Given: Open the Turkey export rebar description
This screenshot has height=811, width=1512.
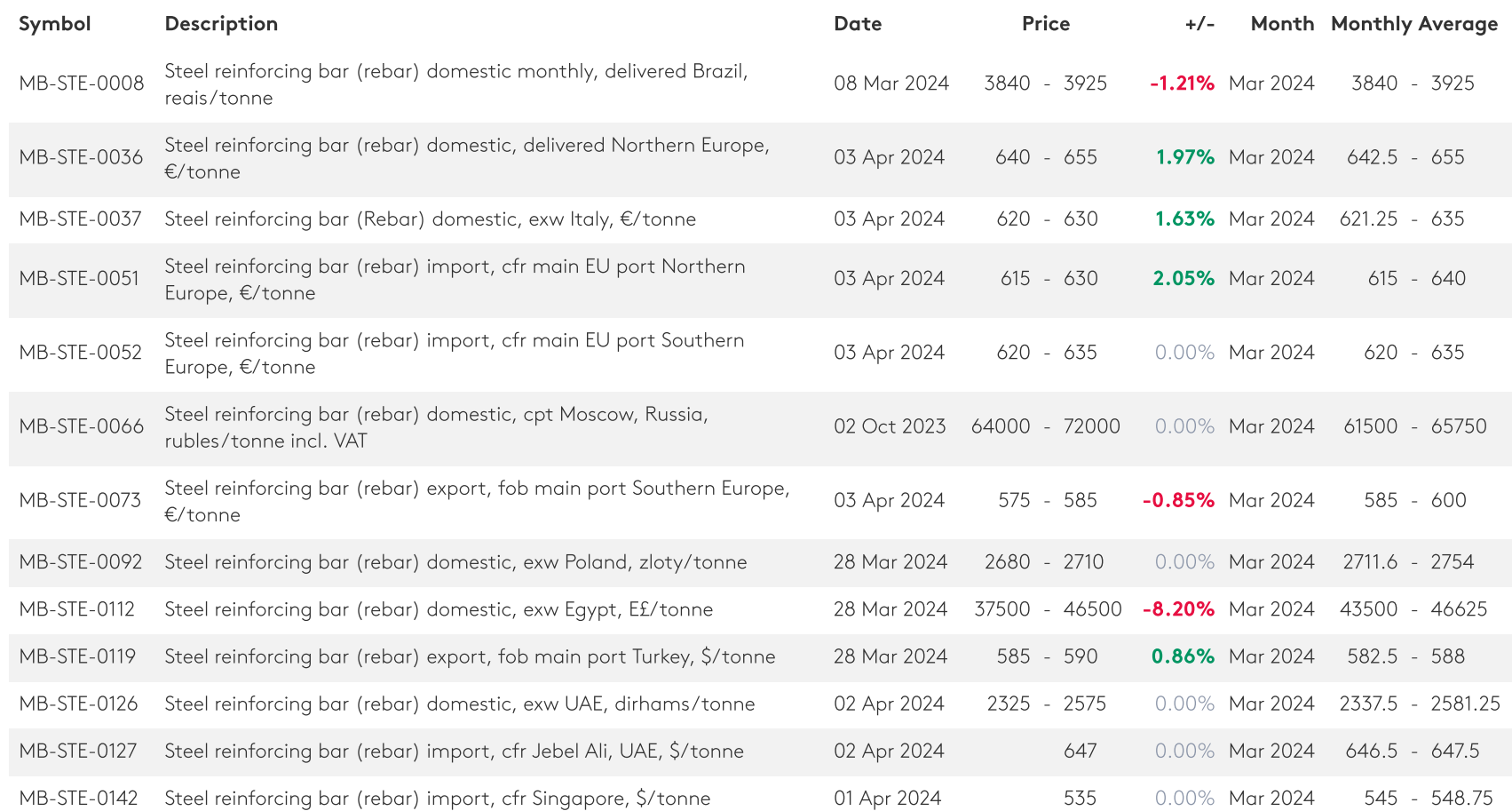Looking at the screenshot, I should coord(470,656).
